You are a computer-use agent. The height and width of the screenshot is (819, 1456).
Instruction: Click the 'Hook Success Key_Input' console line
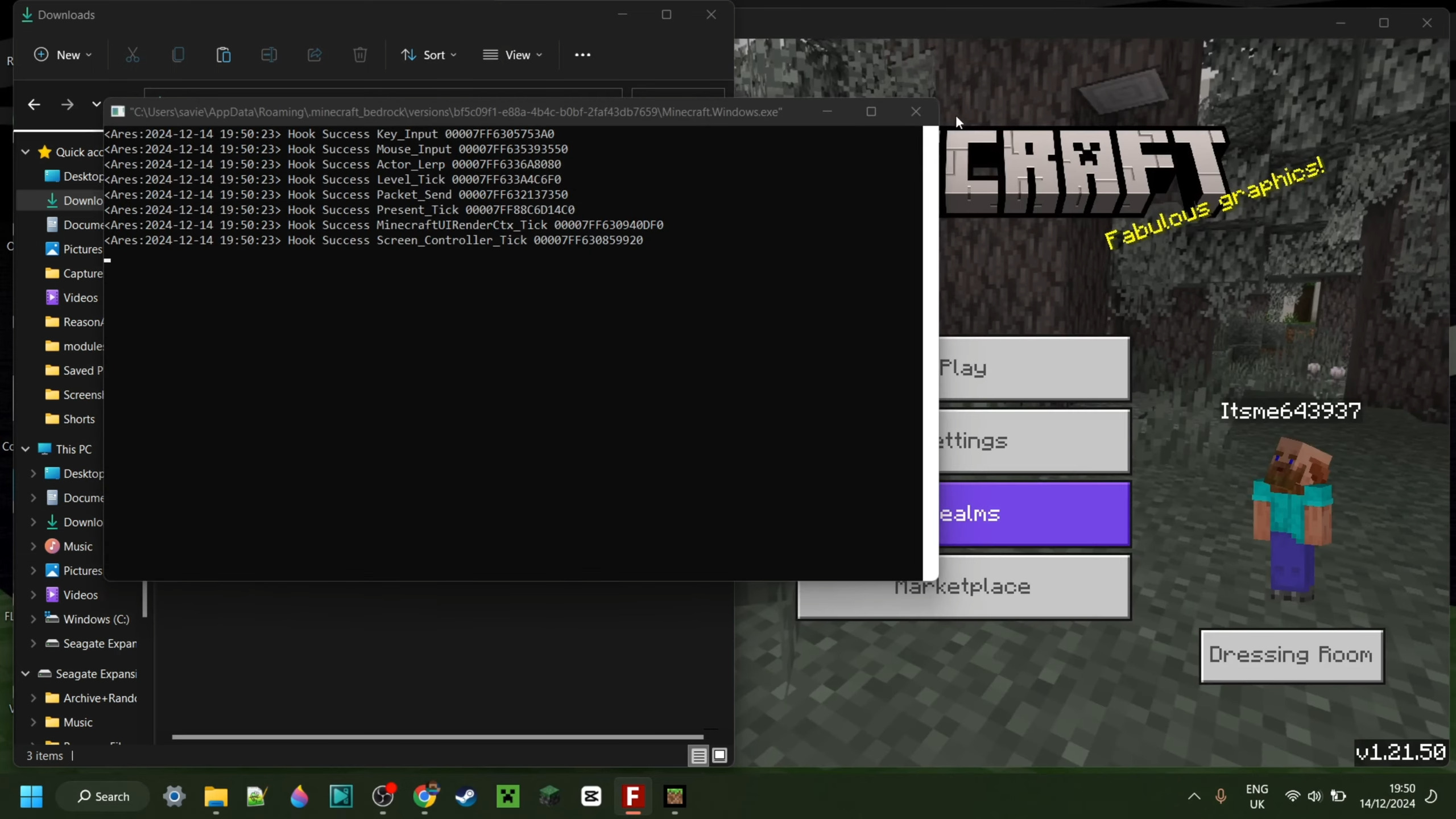coord(329,134)
